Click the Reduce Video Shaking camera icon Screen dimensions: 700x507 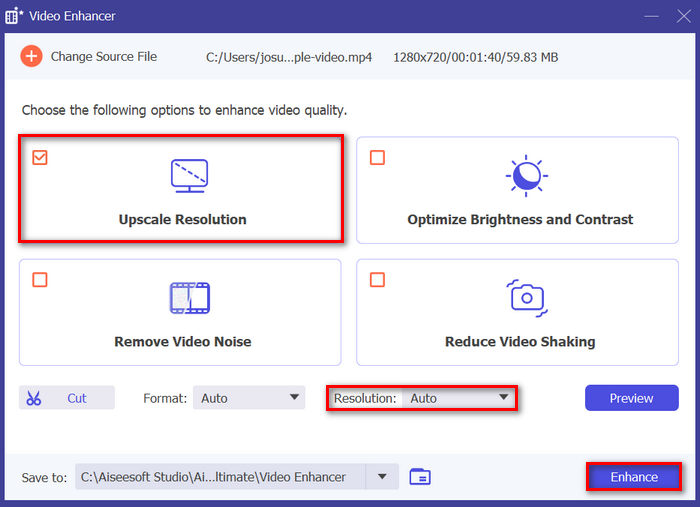[x=527, y=298]
